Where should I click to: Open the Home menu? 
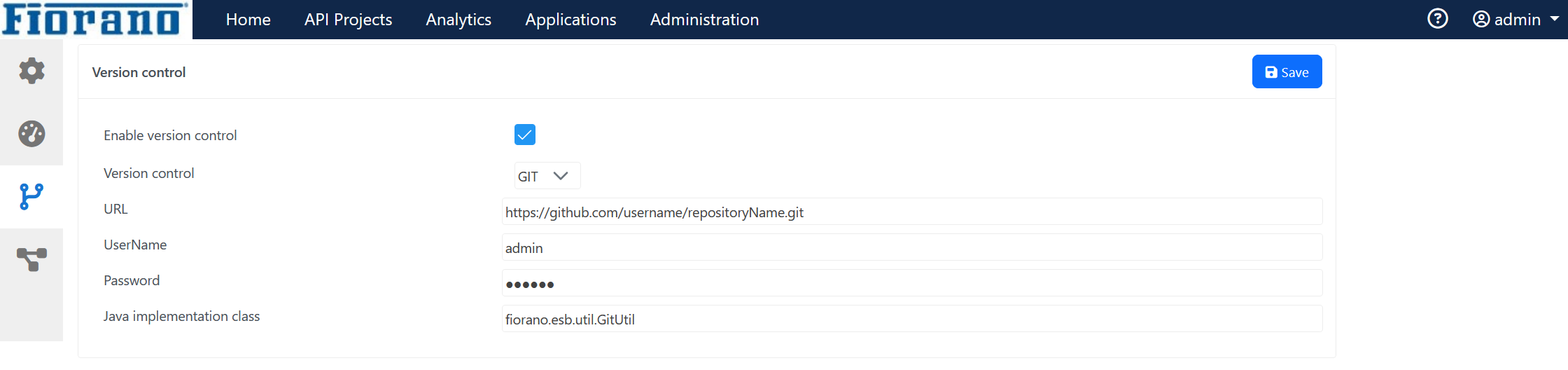(x=248, y=20)
